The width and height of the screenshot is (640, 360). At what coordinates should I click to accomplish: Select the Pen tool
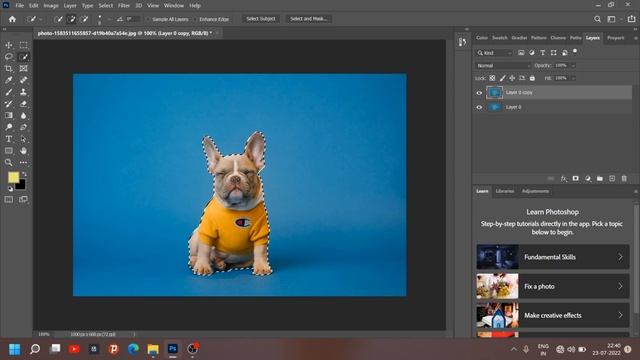click(x=23, y=127)
